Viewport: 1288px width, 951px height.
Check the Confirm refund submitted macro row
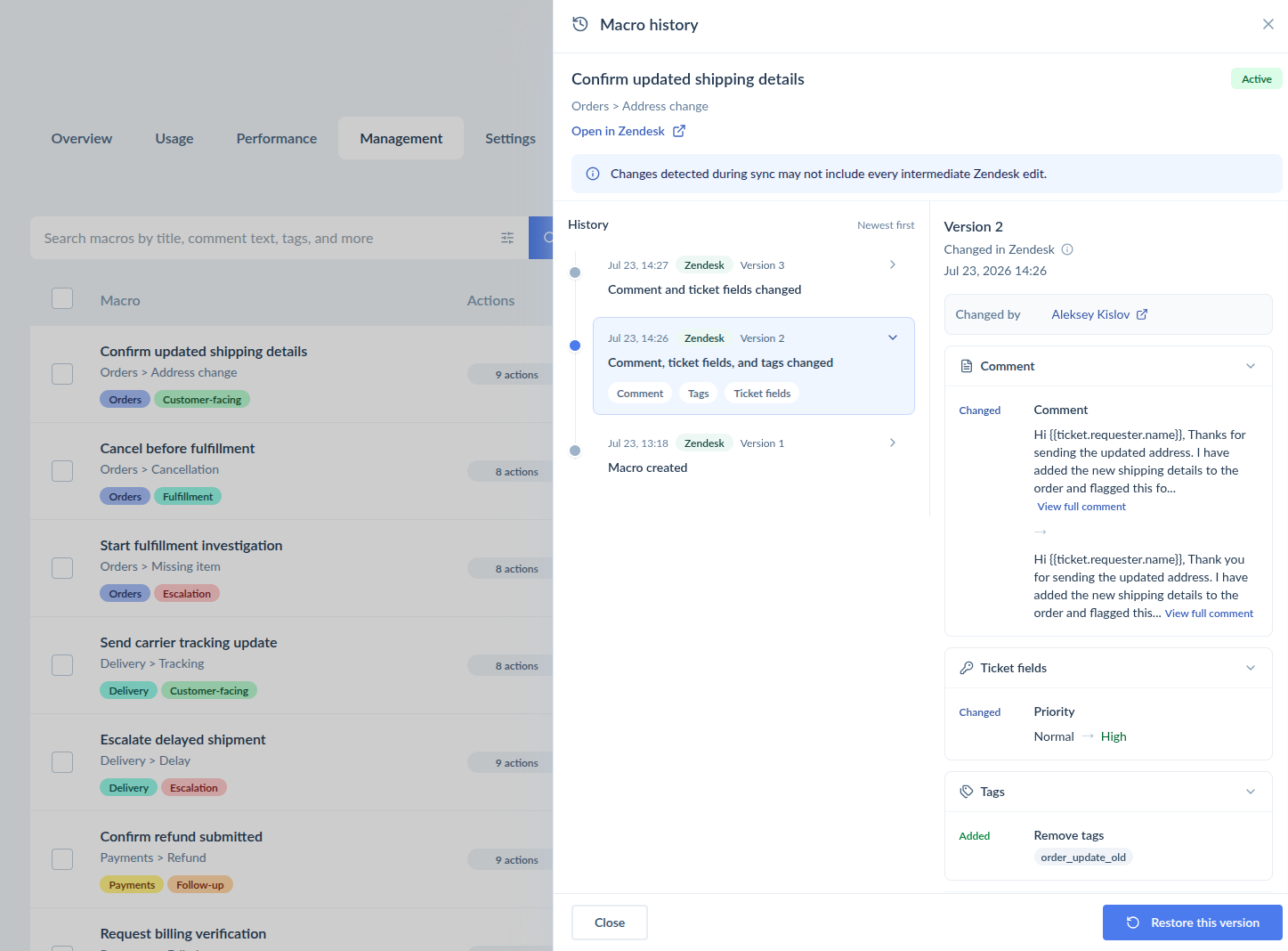(x=62, y=858)
